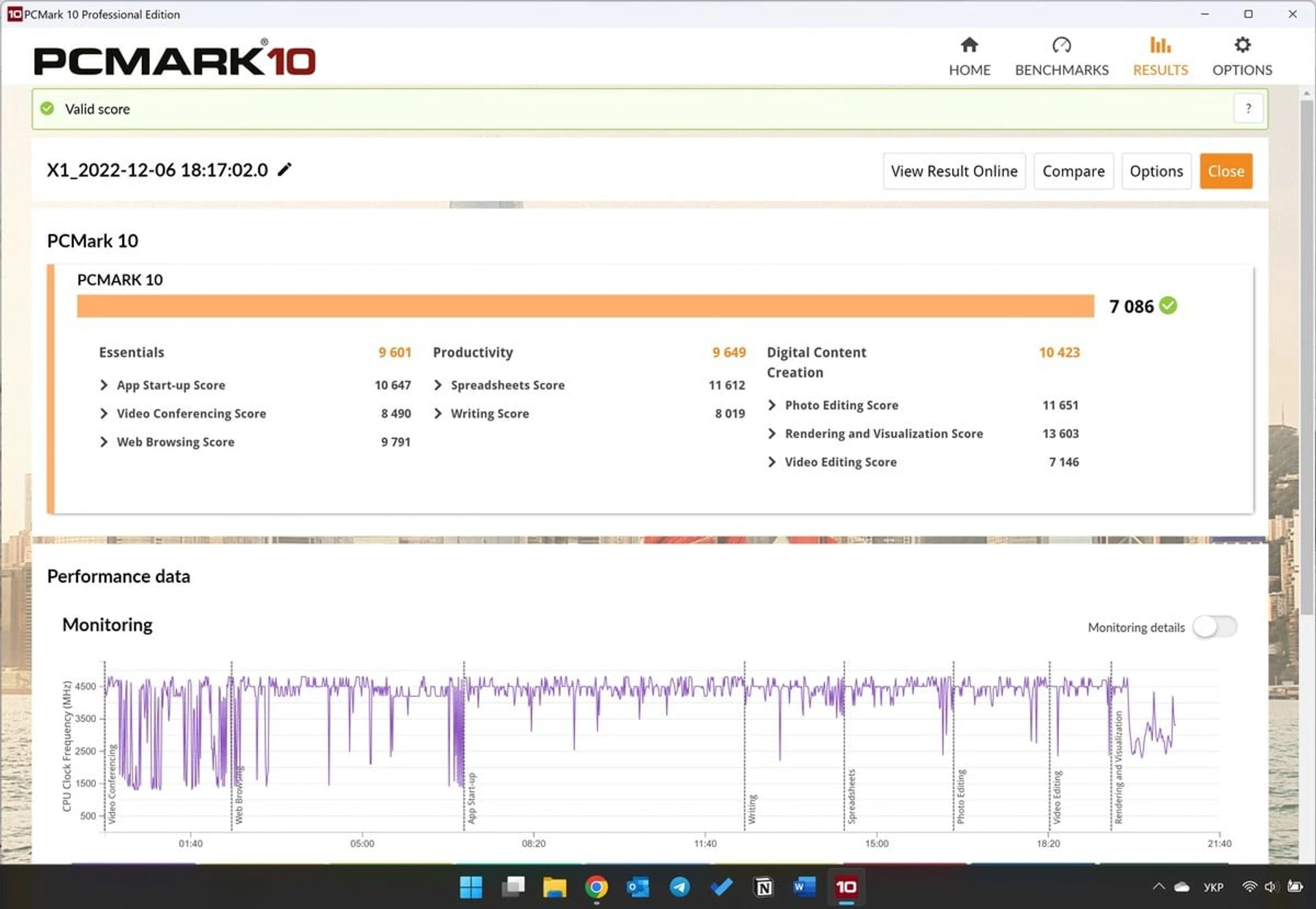This screenshot has height=909, width=1316.
Task: Open Google Chrome from taskbar
Action: click(596, 887)
